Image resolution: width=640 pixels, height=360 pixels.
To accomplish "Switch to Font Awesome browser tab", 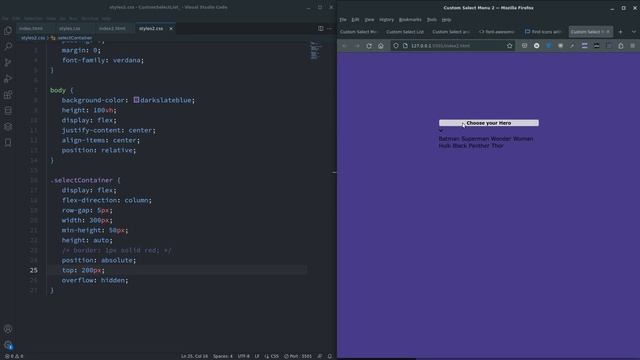I will [x=497, y=32].
